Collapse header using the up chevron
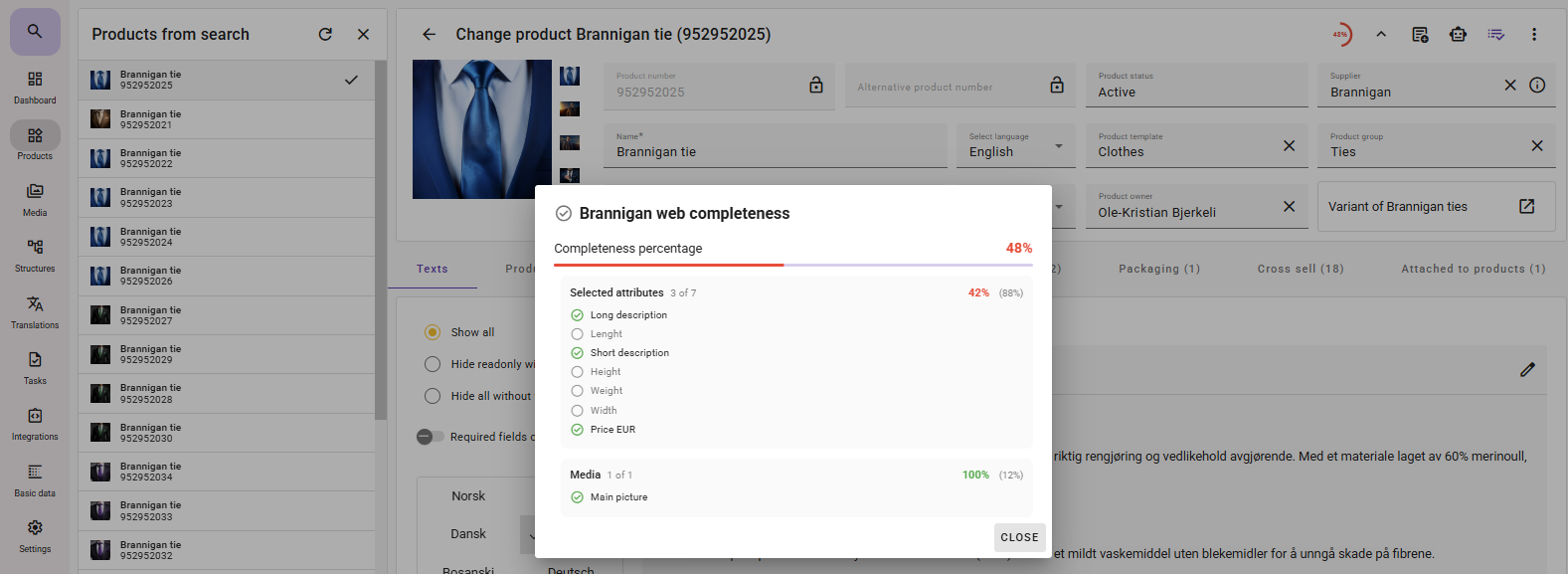 pos(1381,34)
